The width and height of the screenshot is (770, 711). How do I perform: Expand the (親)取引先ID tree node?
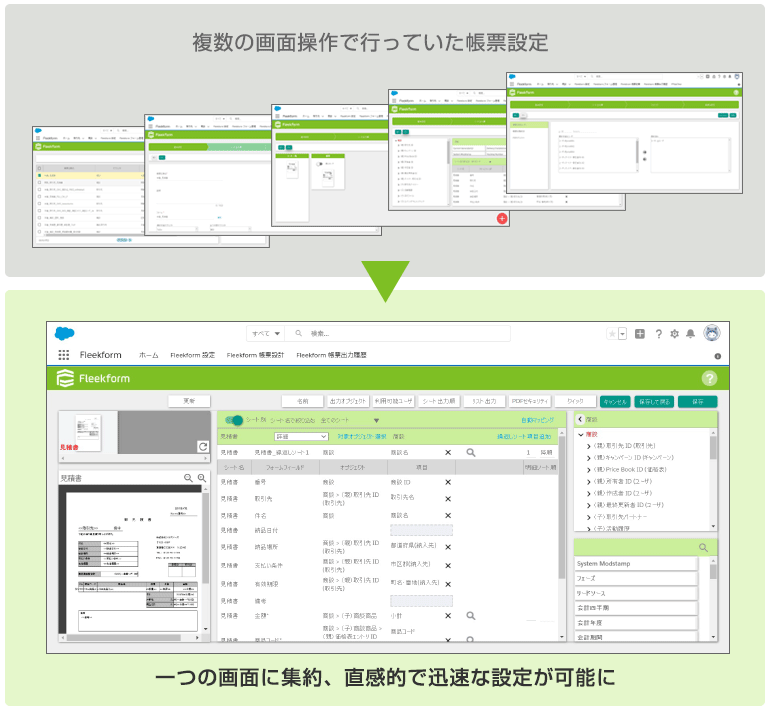(589, 446)
